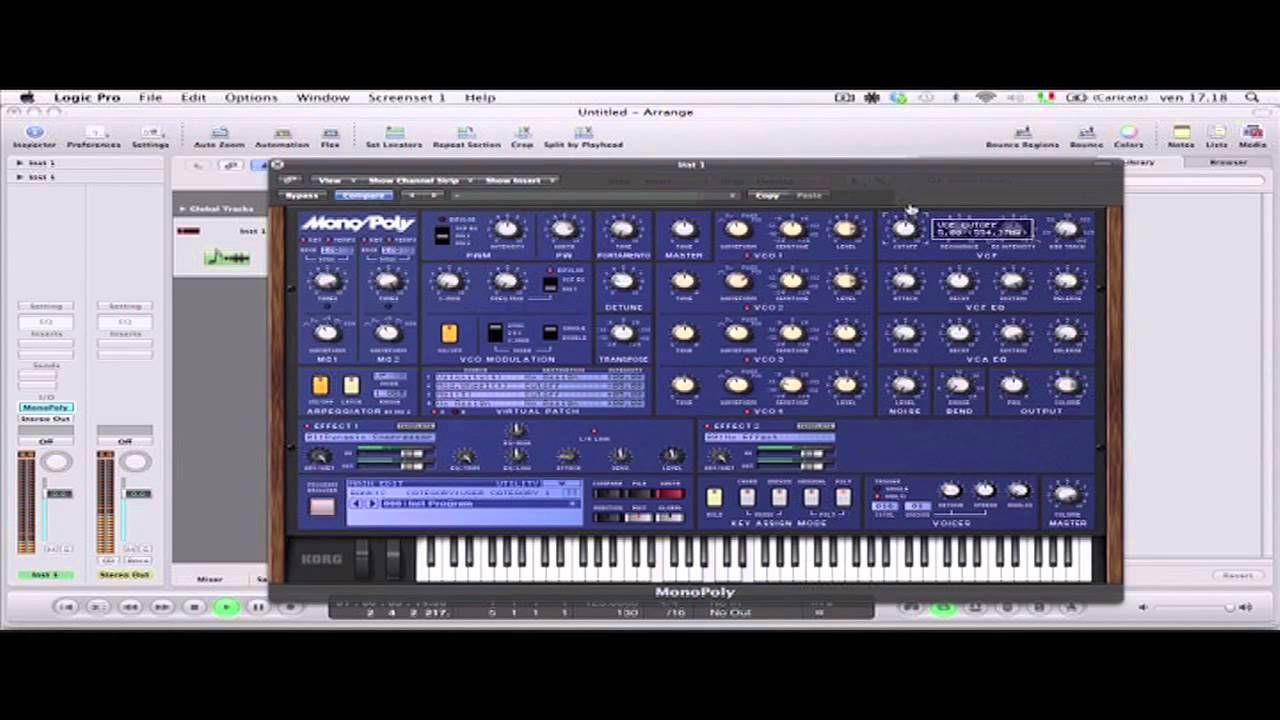
Task: Click the Crop toolbar icon
Action: pyautogui.click(x=522, y=137)
